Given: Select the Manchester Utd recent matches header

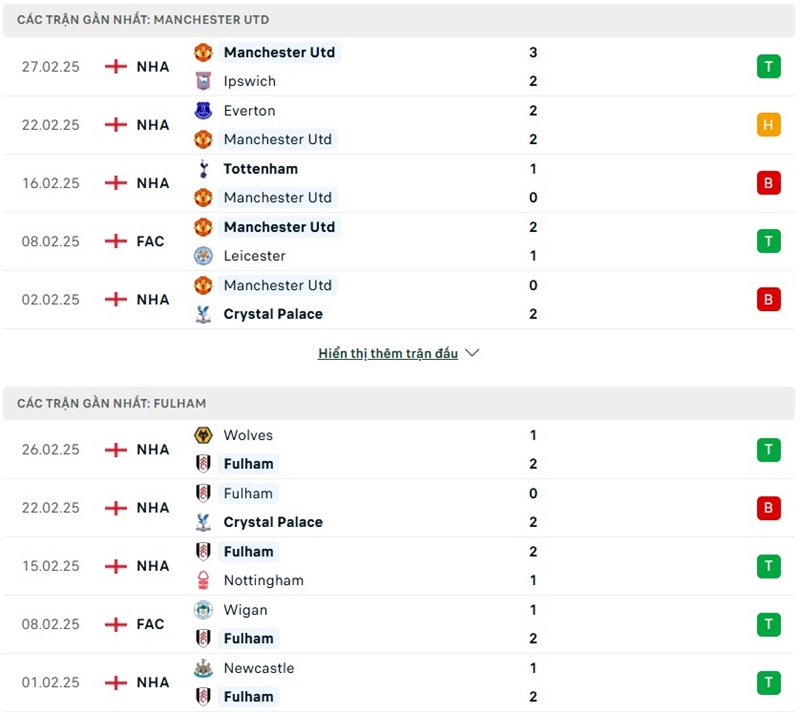Looking at the screenshot, I should point(143,20).
